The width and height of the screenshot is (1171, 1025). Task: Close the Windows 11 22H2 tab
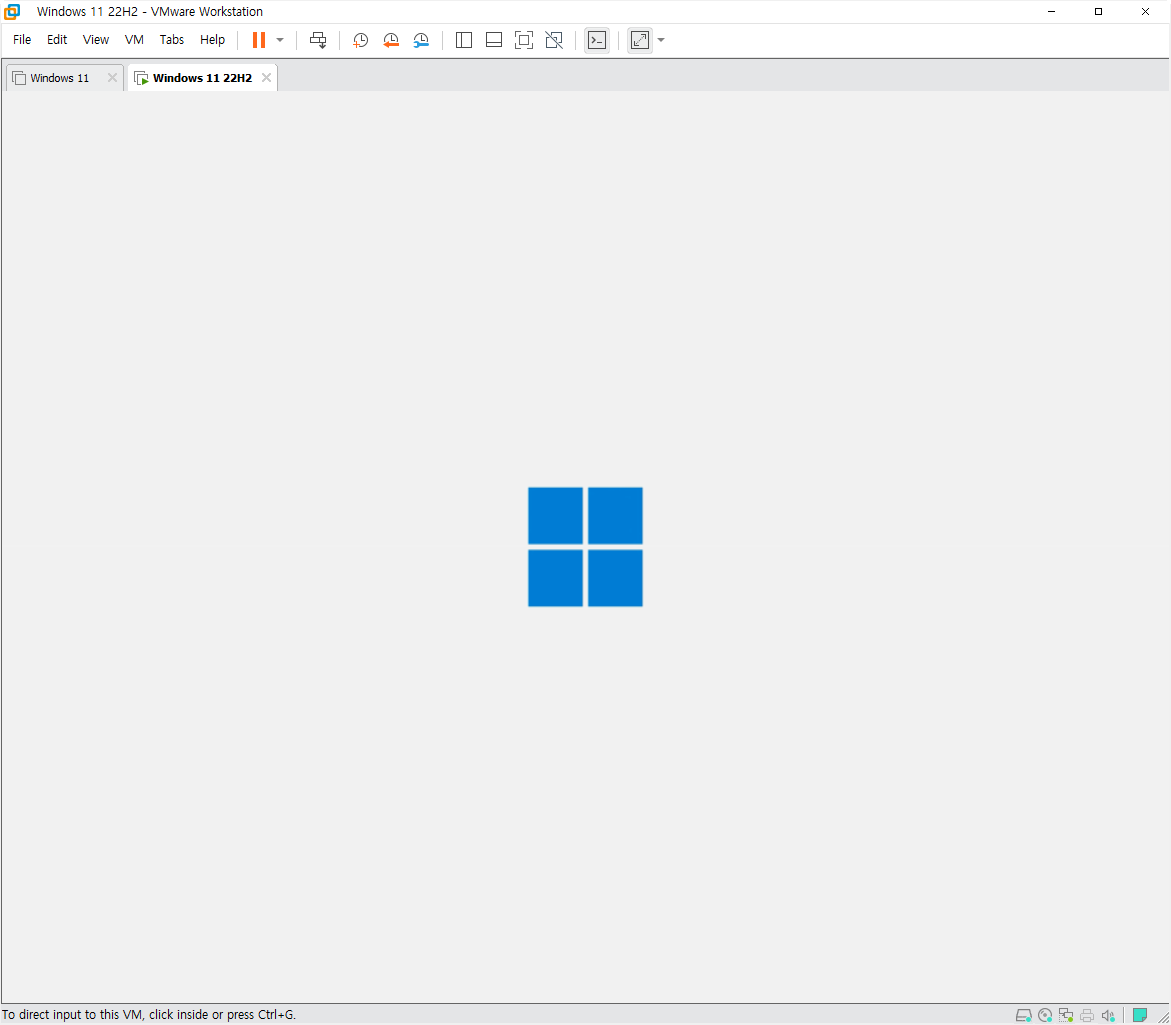pos(266,78)
